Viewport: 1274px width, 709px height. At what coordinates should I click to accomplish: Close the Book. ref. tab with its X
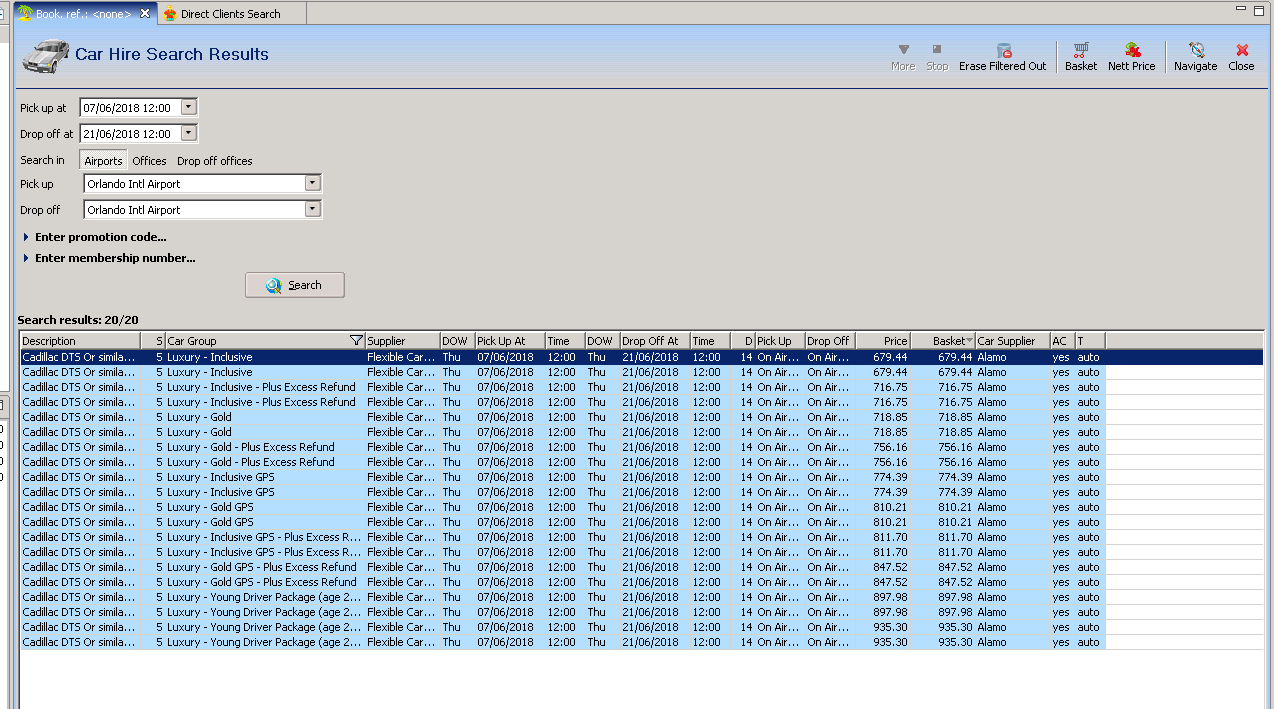[145, 14]
